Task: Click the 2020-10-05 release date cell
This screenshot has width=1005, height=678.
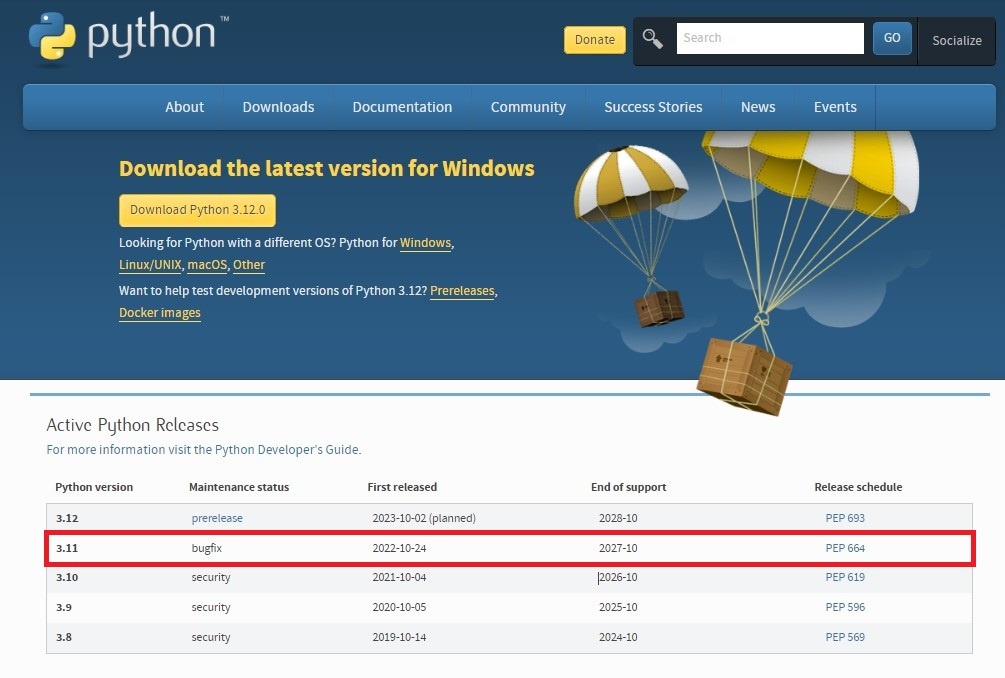Action: click(399, 607)
